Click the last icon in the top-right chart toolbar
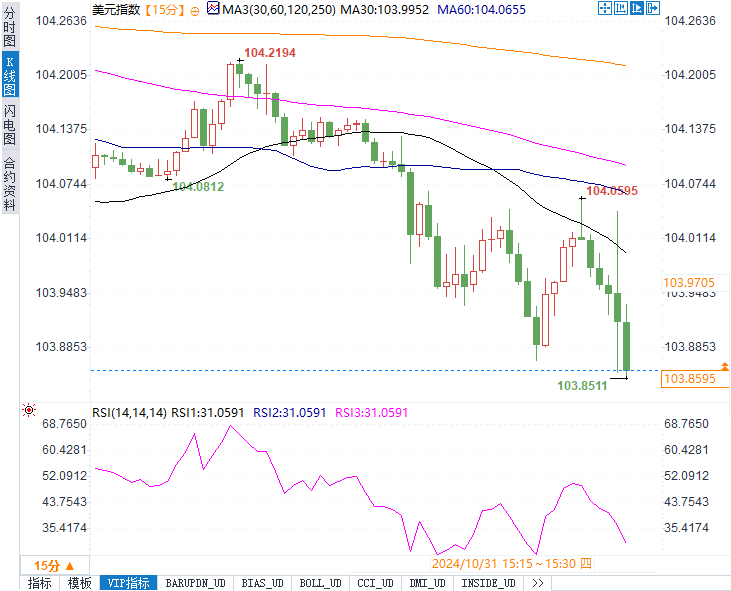731x591 pixels. (653, 8)
